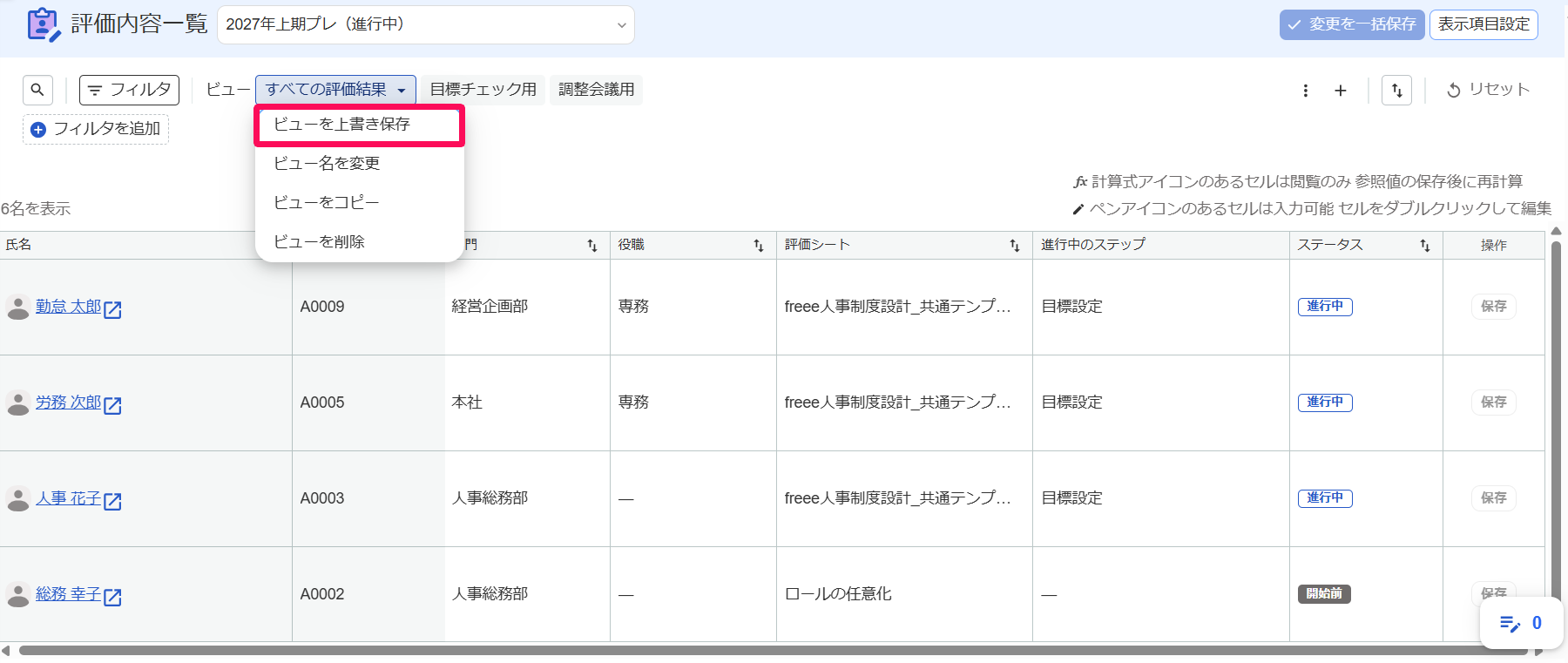Open 勤怠 太郎 external link icon

pyautogui.click(x=112, y=308)
